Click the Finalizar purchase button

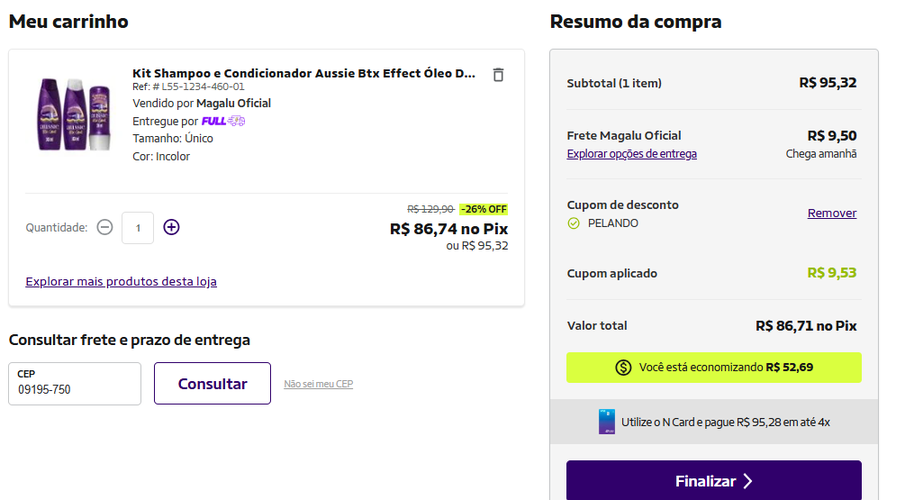tap(714, 480)
